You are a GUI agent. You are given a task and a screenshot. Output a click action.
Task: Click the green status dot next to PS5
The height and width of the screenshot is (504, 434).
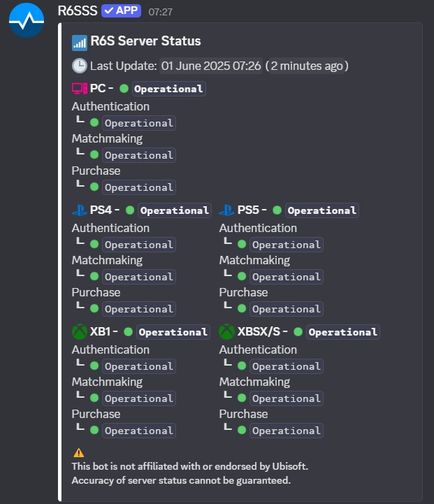[x=277, y=210]
